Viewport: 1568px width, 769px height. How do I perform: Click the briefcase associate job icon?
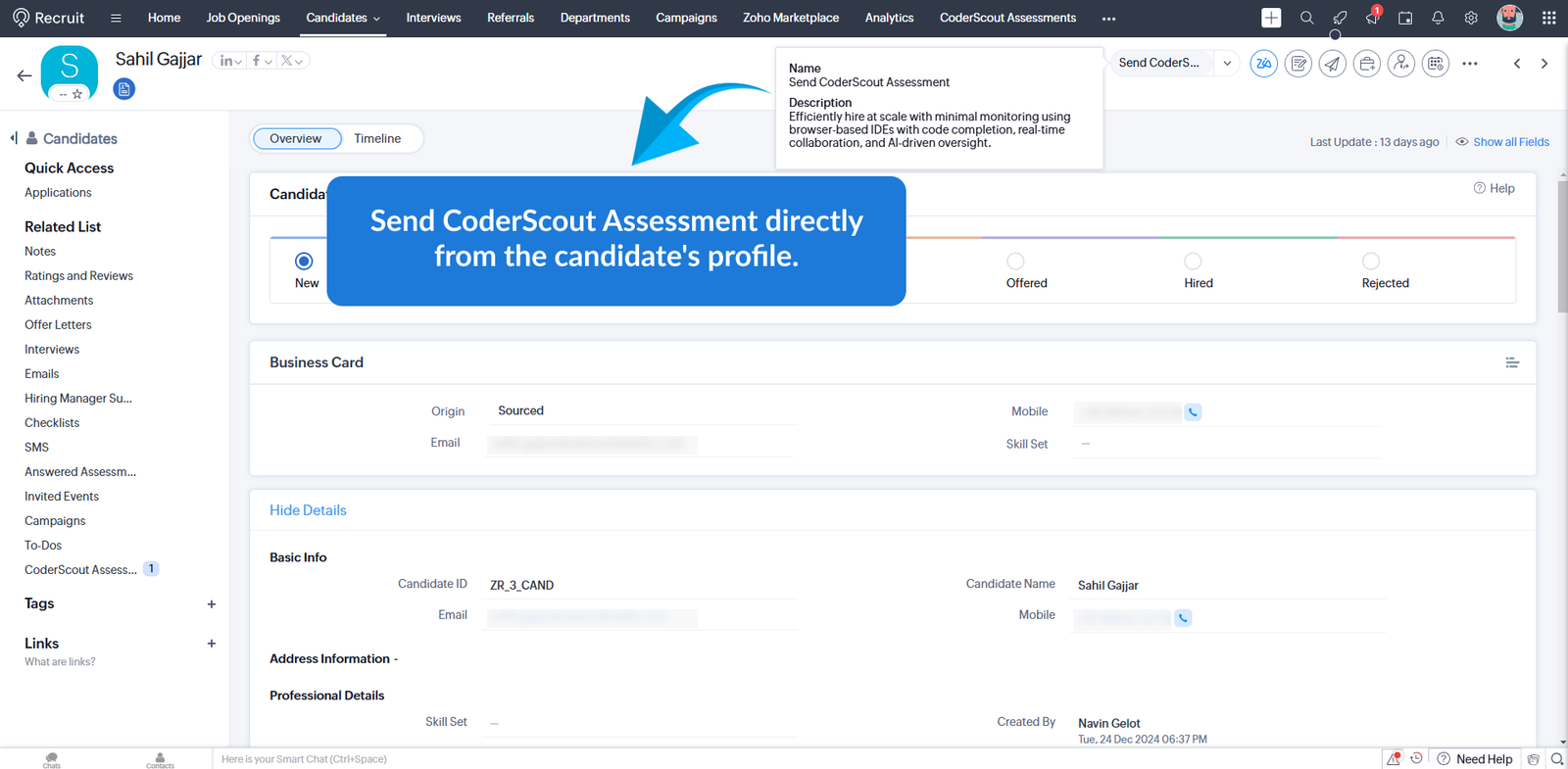click(x=1366, y=64)
